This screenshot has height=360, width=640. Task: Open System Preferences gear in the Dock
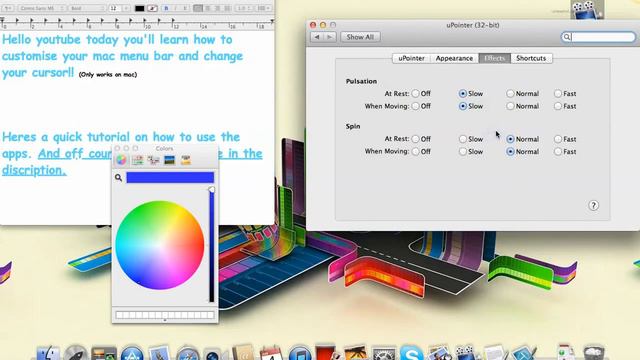point(384,354)
